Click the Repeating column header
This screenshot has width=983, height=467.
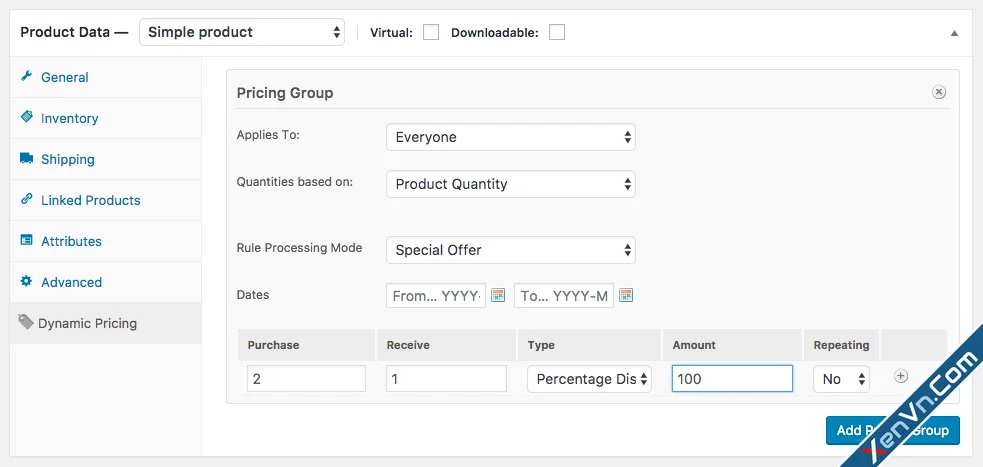click(x=841, y=345)
